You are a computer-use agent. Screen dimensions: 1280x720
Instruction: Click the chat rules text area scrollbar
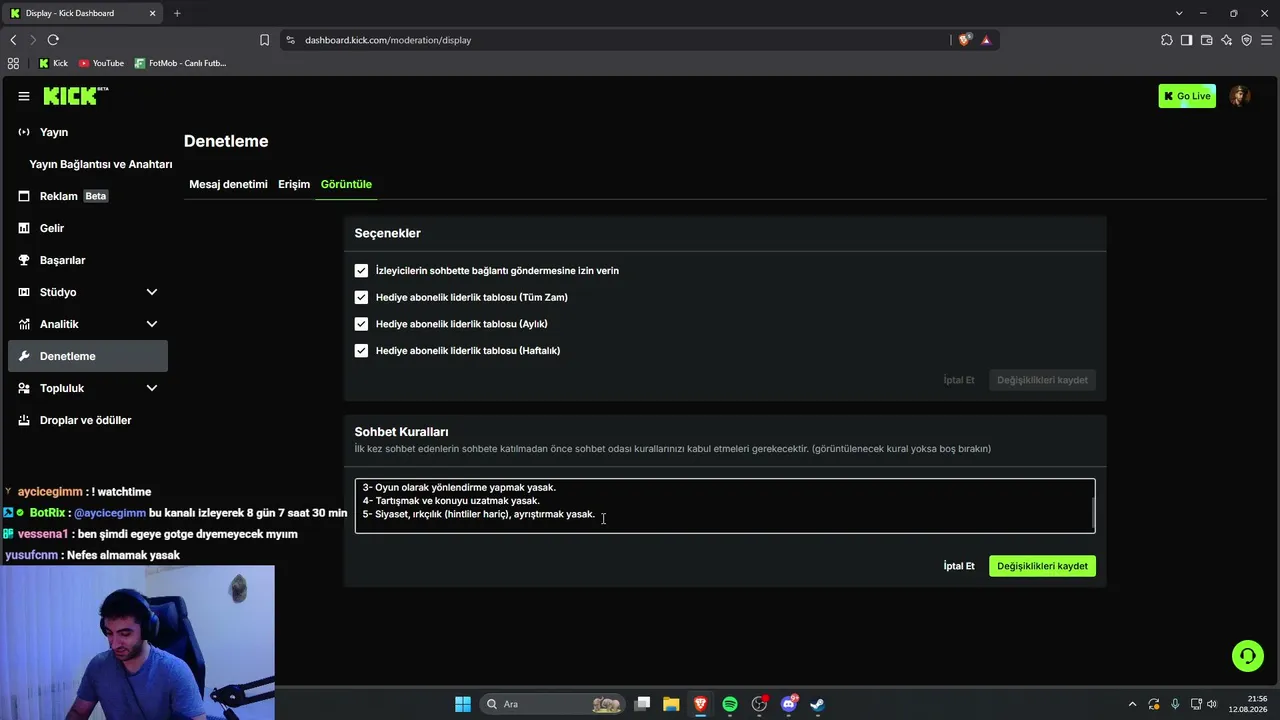pos(1093,514)
